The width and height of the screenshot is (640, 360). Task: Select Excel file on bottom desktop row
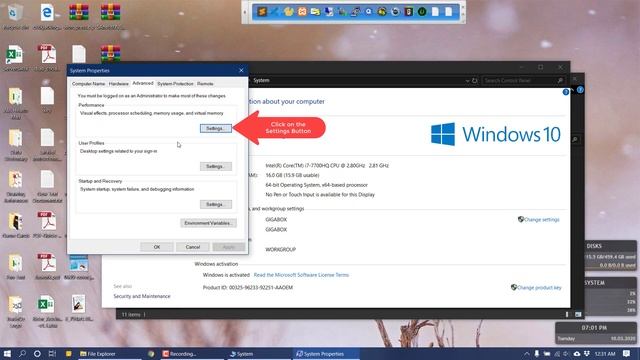[x=47, y=311]
